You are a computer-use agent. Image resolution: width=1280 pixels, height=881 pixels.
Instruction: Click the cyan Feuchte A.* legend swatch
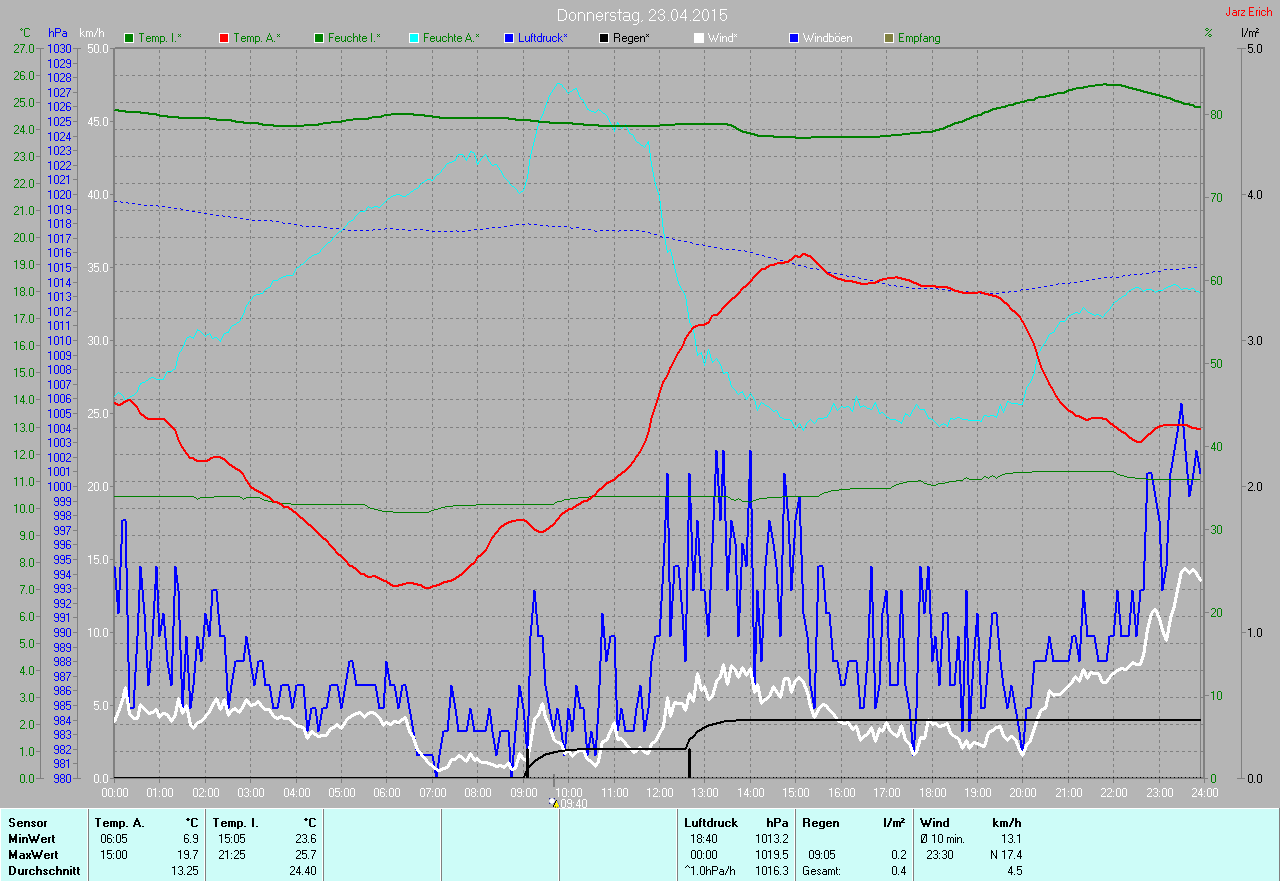(x=414, y=38)
